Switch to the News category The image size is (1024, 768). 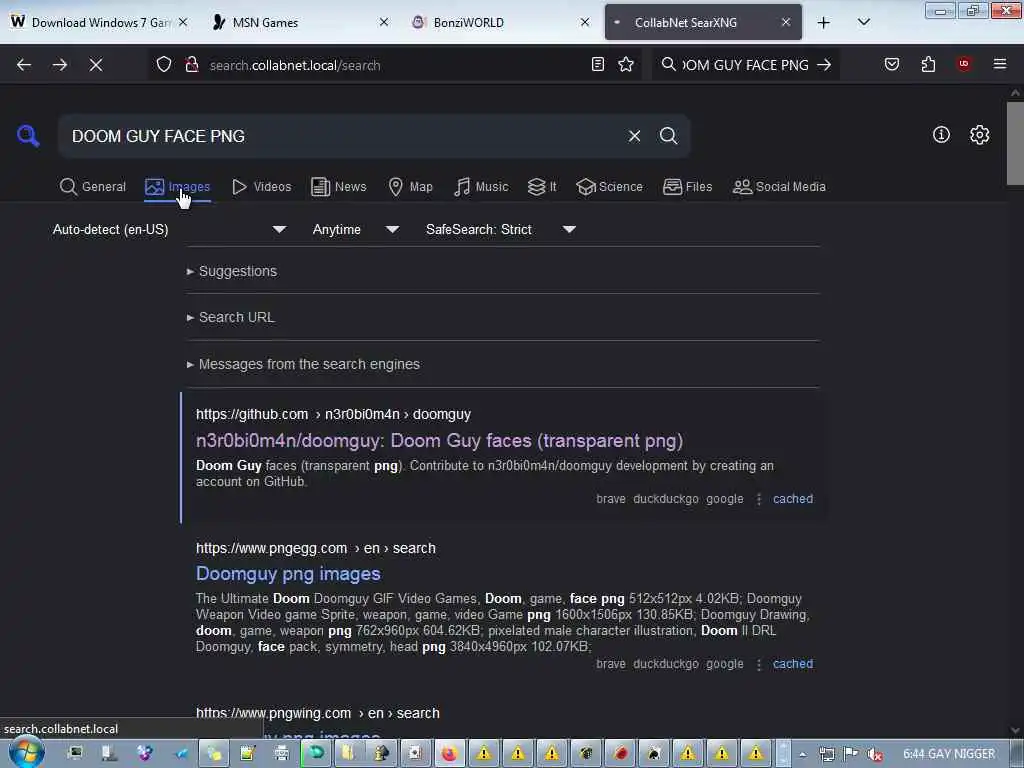(339, 187)
